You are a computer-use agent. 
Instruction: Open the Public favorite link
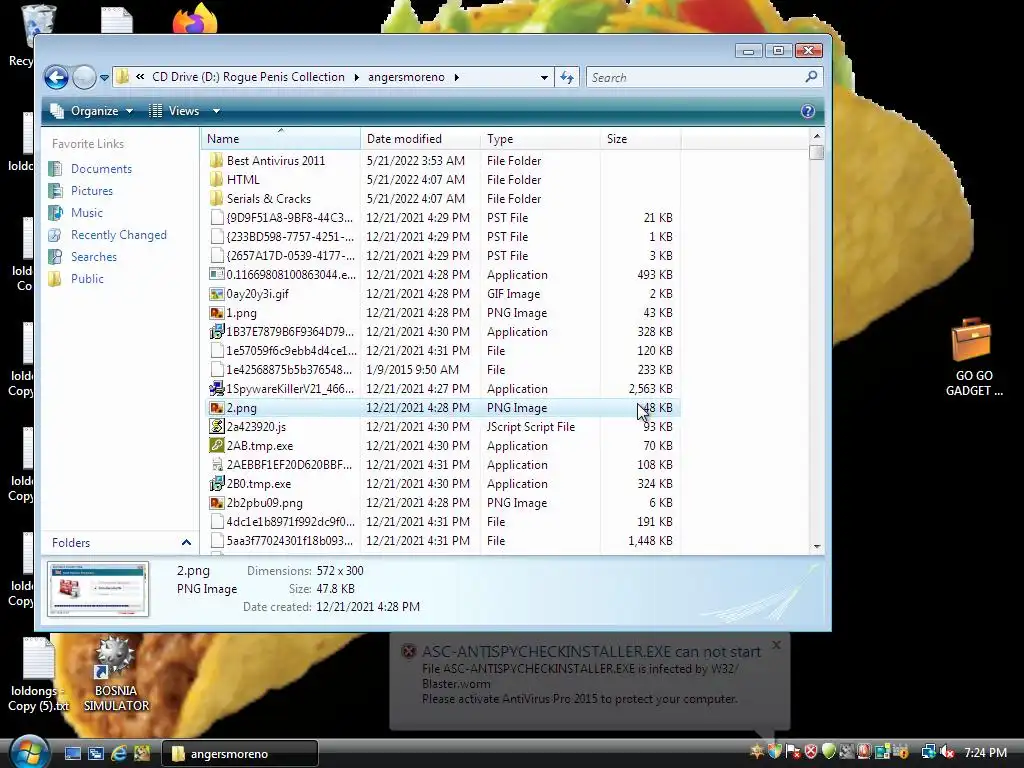click(x=88, y=279)
